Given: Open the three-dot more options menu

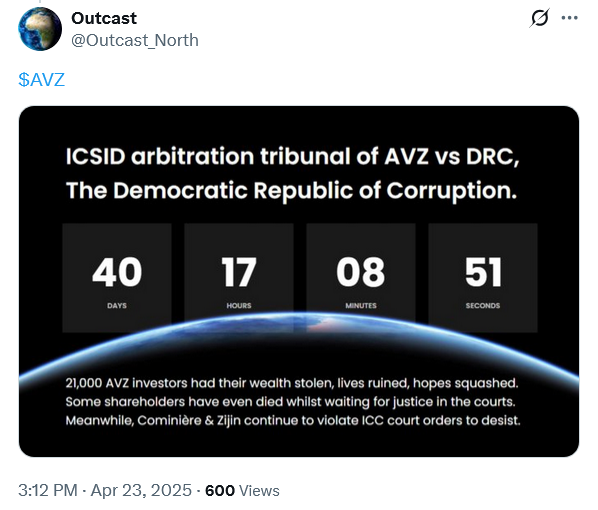Looking at the screenshot, I should pyautogui.click(x=569, y=18).
